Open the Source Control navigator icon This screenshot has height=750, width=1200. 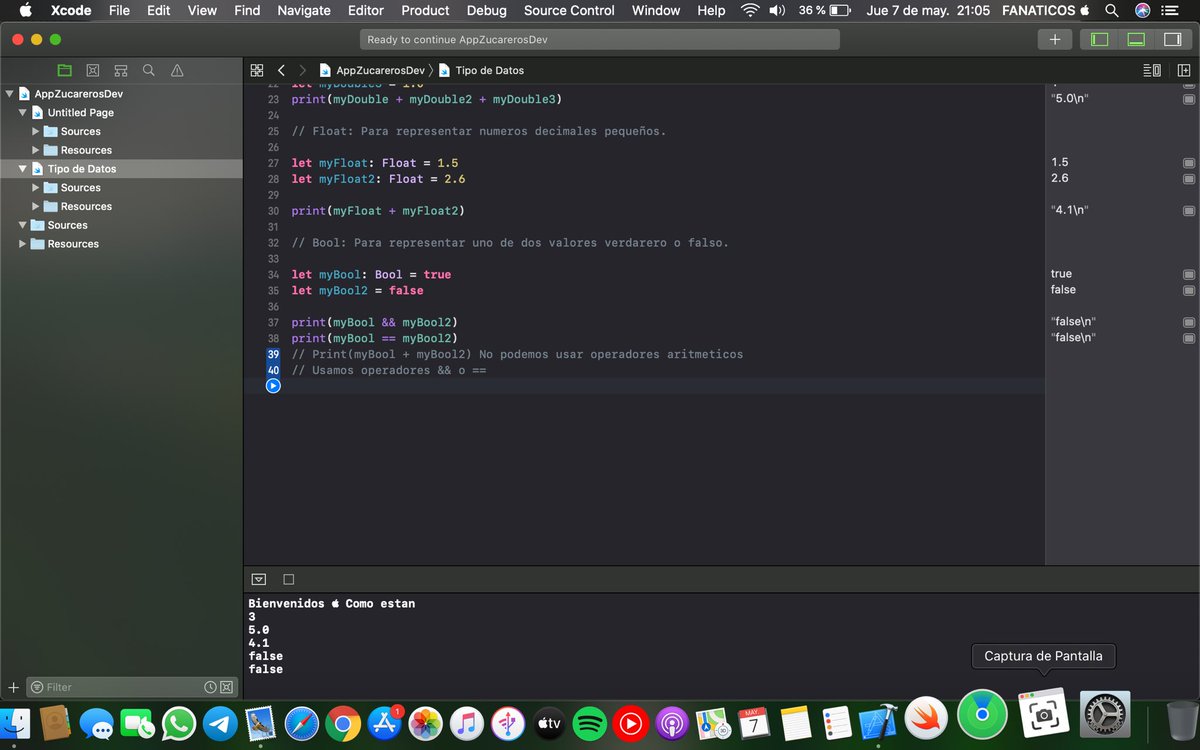[93, 70]
